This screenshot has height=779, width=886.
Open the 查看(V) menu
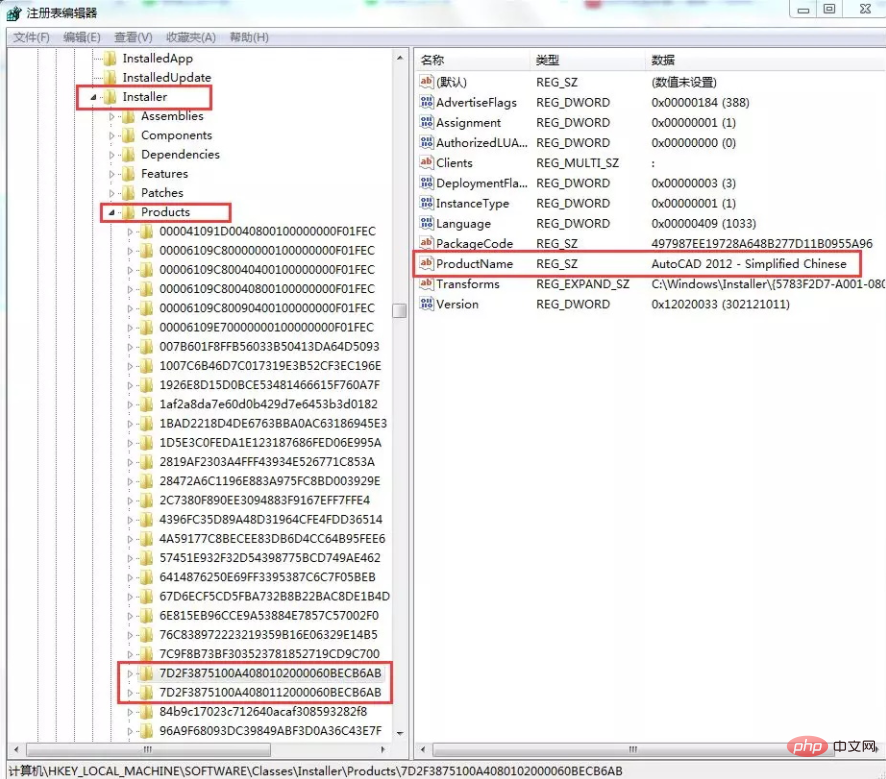click(133, 37)
